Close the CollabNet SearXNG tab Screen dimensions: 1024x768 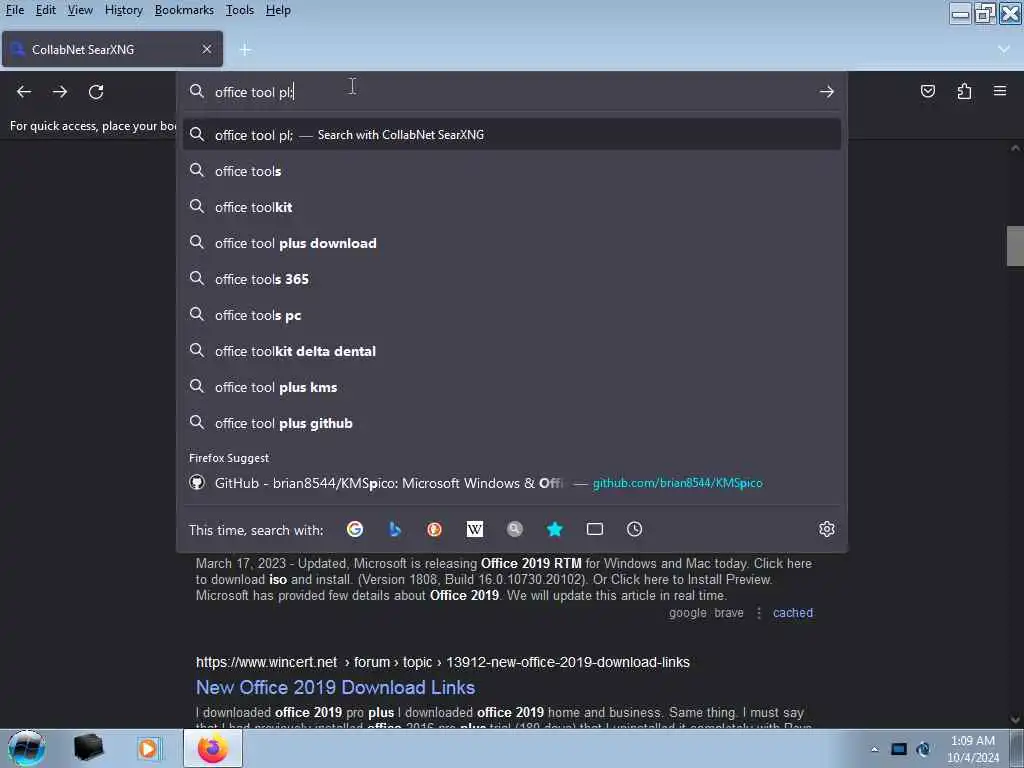point(206,49)
